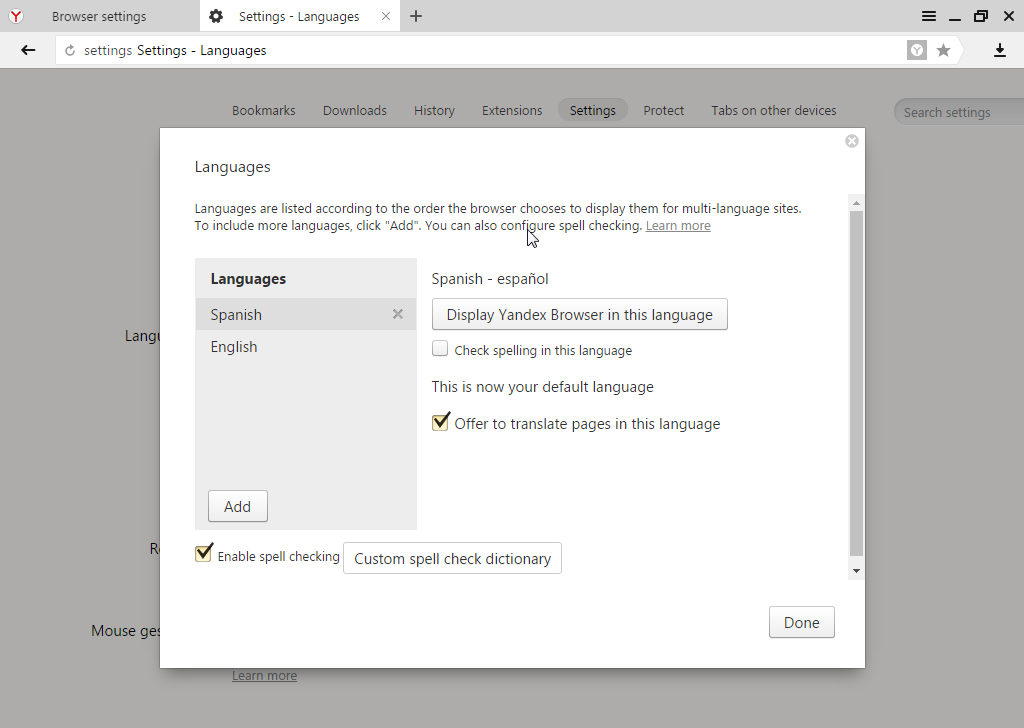Viewport: 1024px width, 728px height.
Task: Click the gear icon on Settings - Languages tab
Action: tap(216, 16)
